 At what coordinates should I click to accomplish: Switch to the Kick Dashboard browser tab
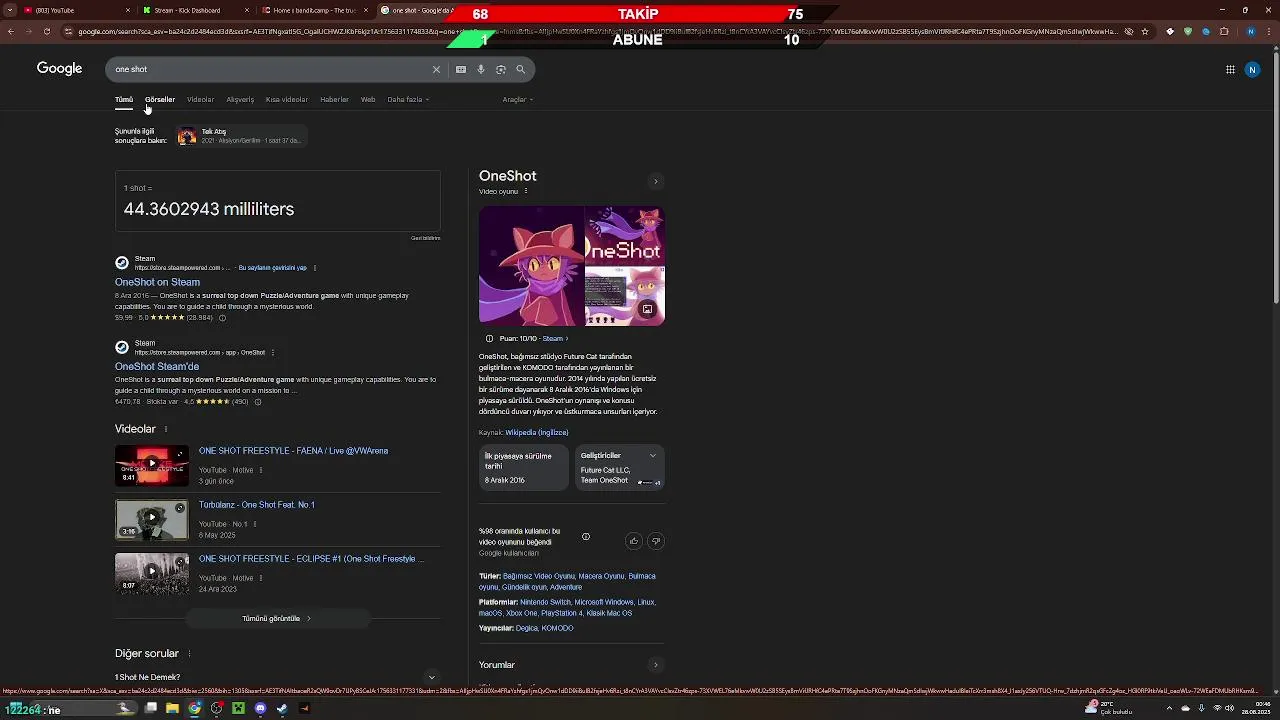[x=195, y=10]
